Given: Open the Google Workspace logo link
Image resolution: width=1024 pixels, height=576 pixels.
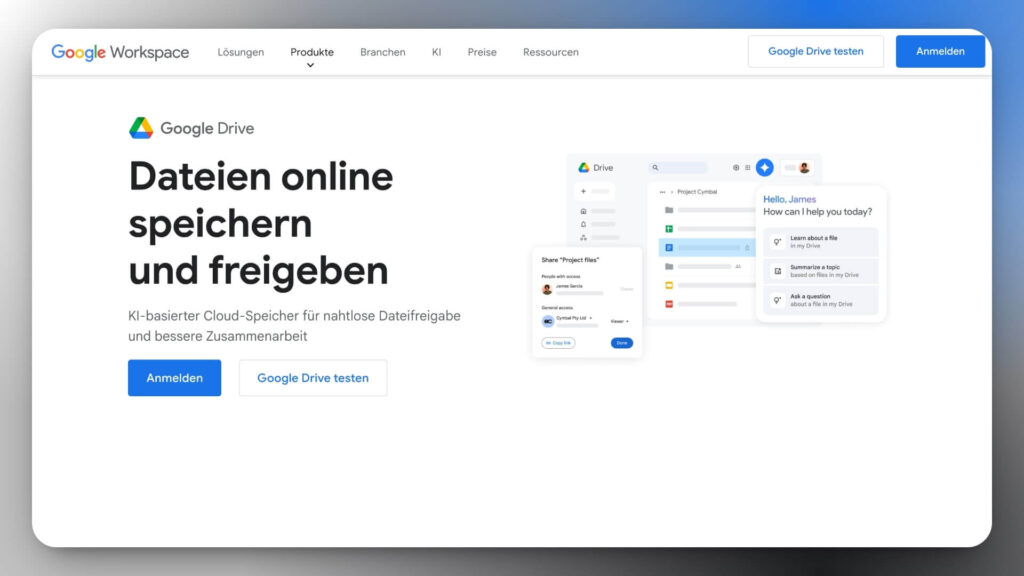Looking at the screenshot, I should (120, 52).
